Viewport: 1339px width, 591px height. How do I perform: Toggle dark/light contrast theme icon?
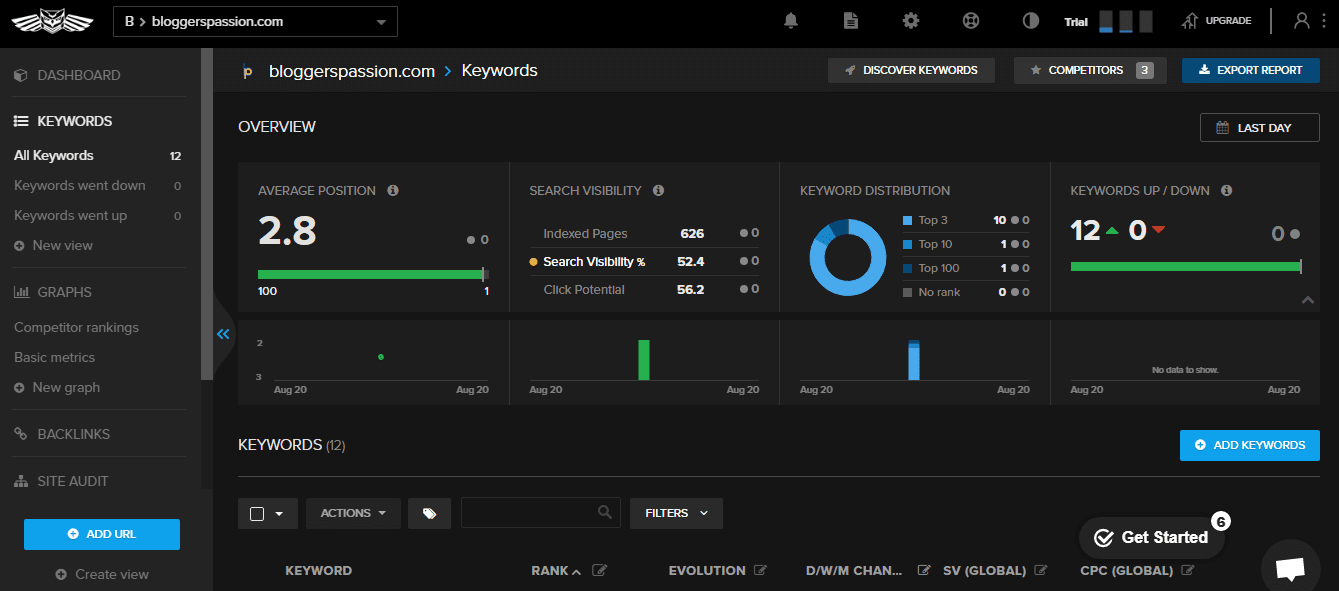(1031, 21)
